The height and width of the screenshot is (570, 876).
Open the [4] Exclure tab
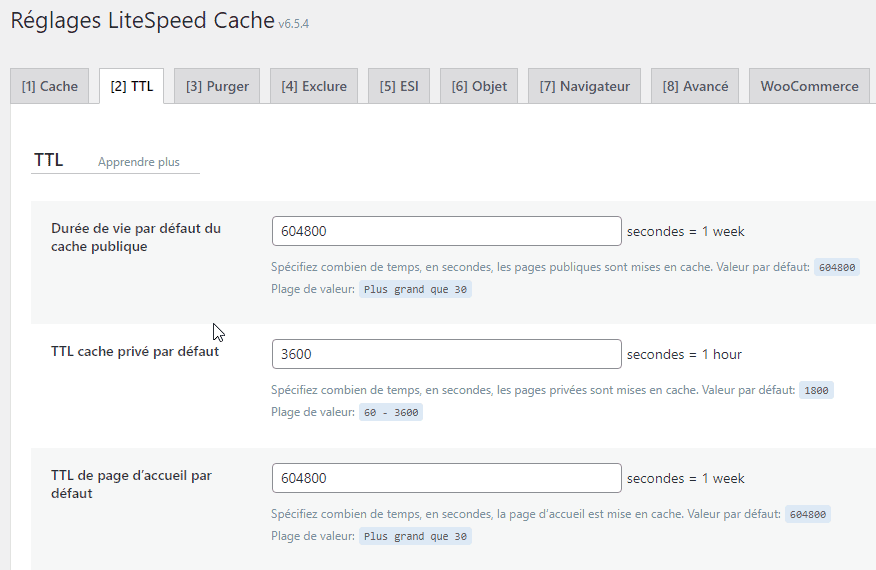(x=313, y=86)
